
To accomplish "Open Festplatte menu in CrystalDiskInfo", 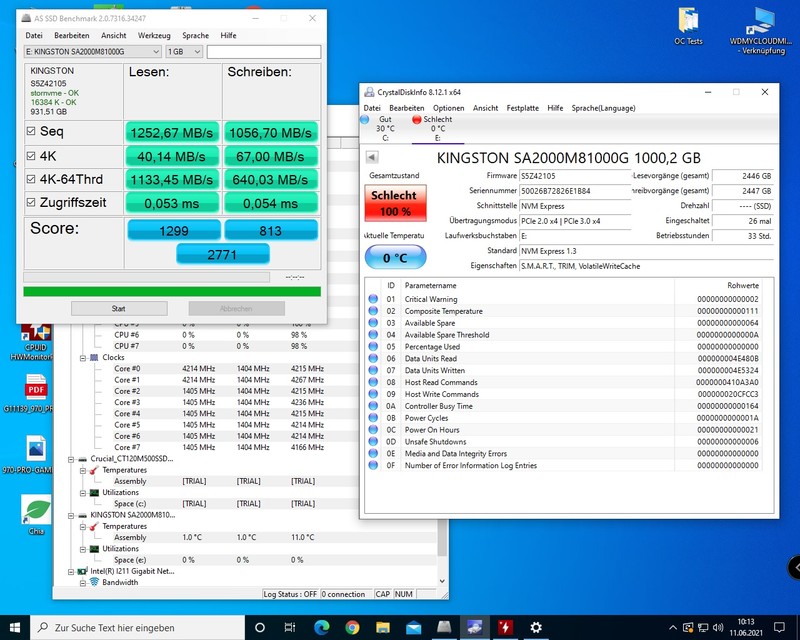I will click(522, 108).
